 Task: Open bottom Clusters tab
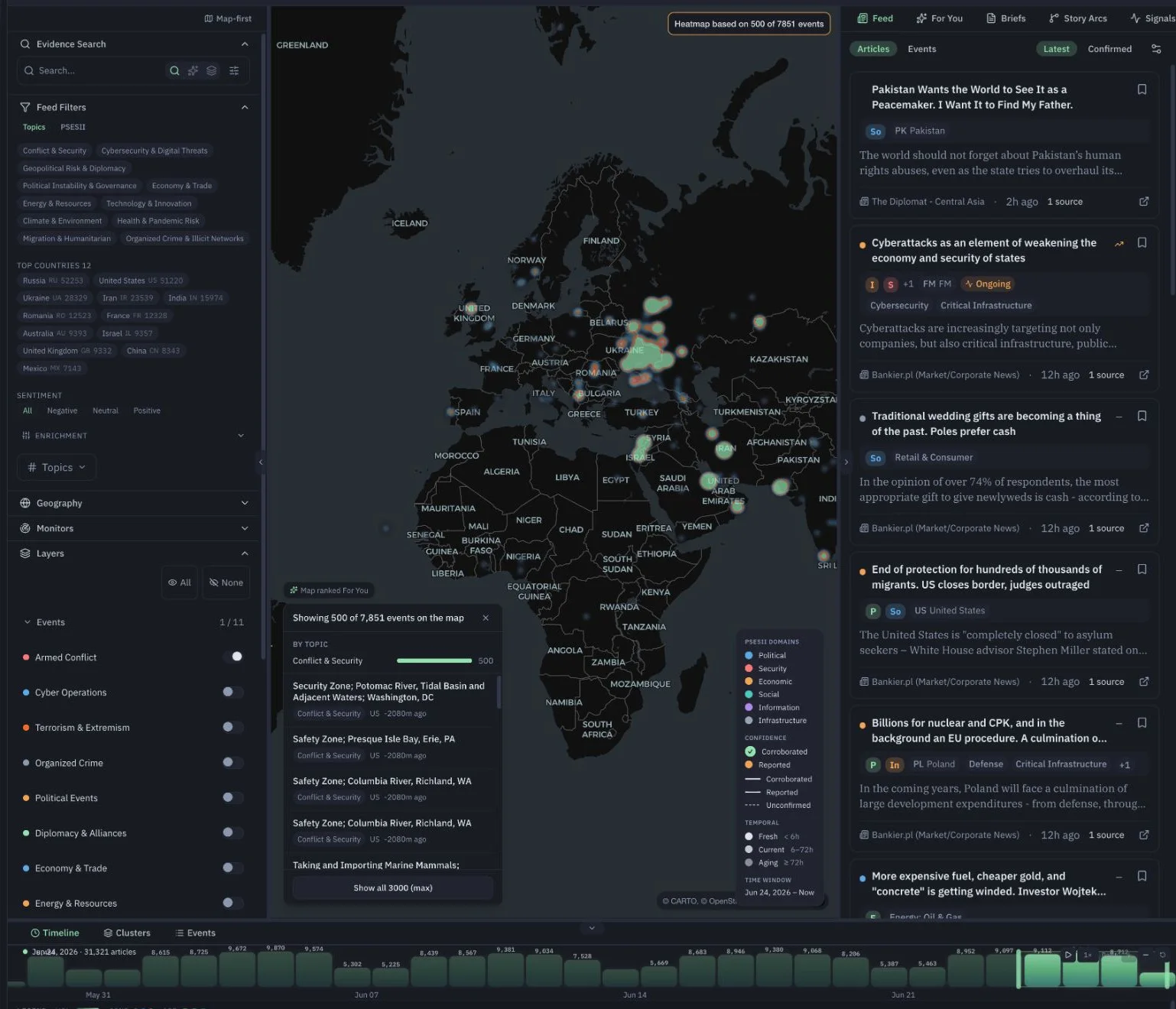127,933
